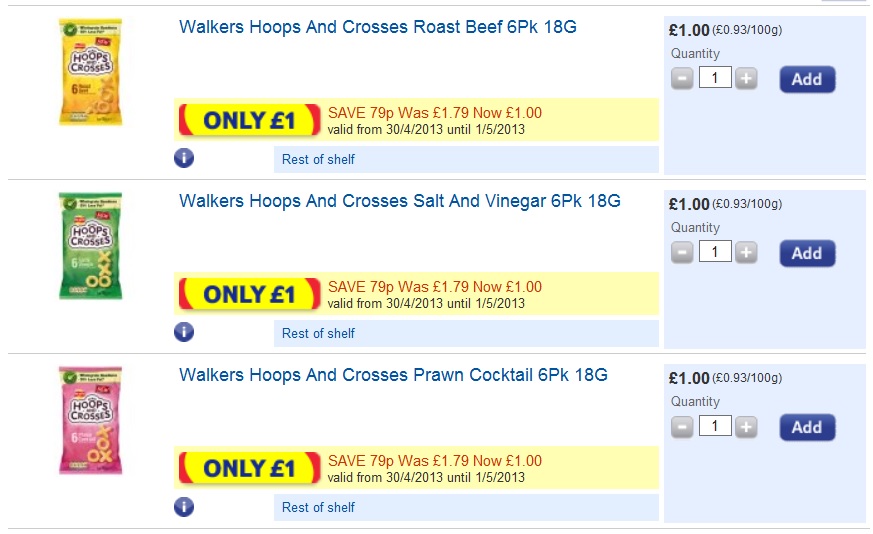Click the green Salt And Vinegar pack image

click(x=90, y=246)
